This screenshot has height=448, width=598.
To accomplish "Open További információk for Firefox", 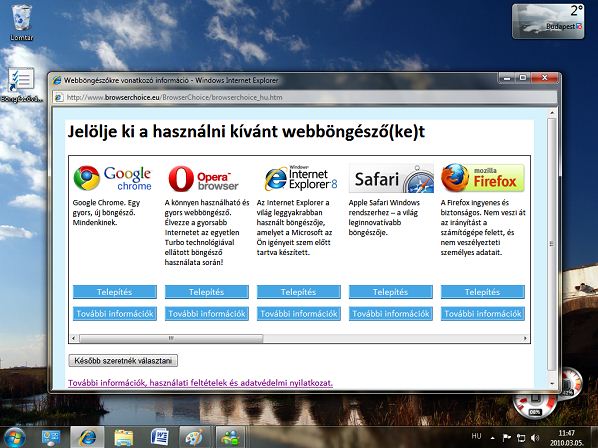I will 482,314.
